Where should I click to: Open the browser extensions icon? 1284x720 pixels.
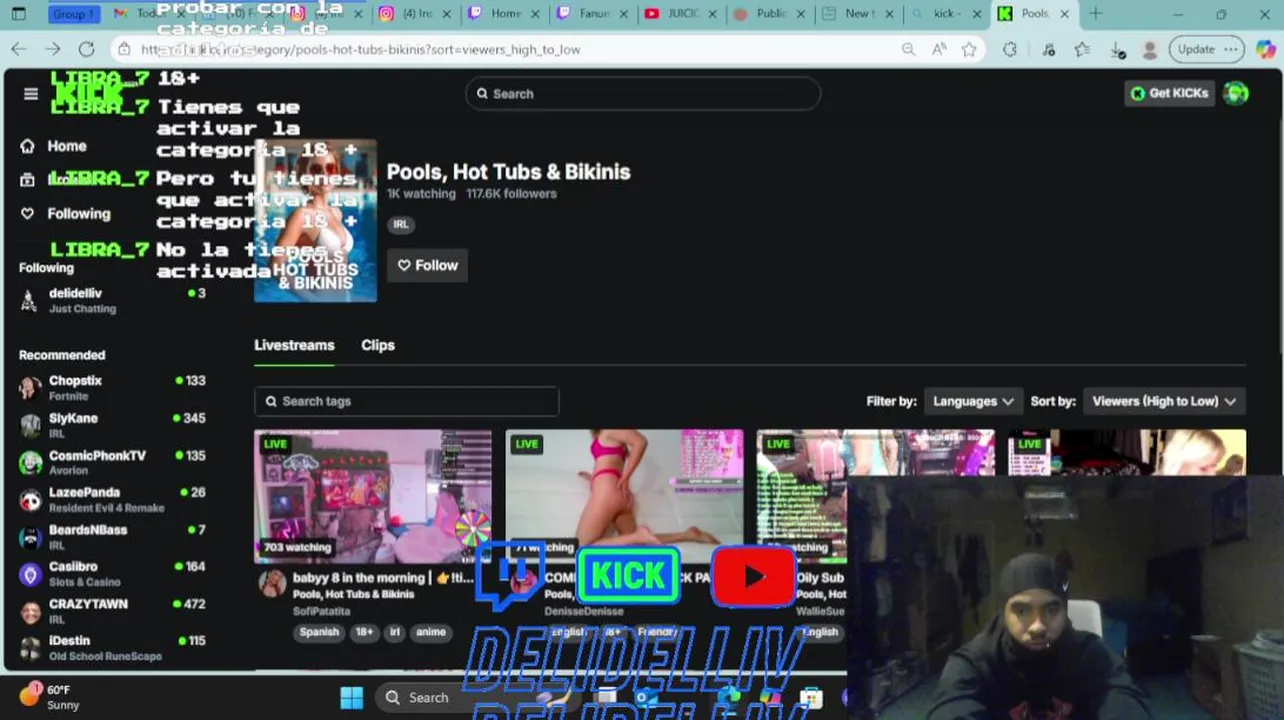[x=1010, y=49]
